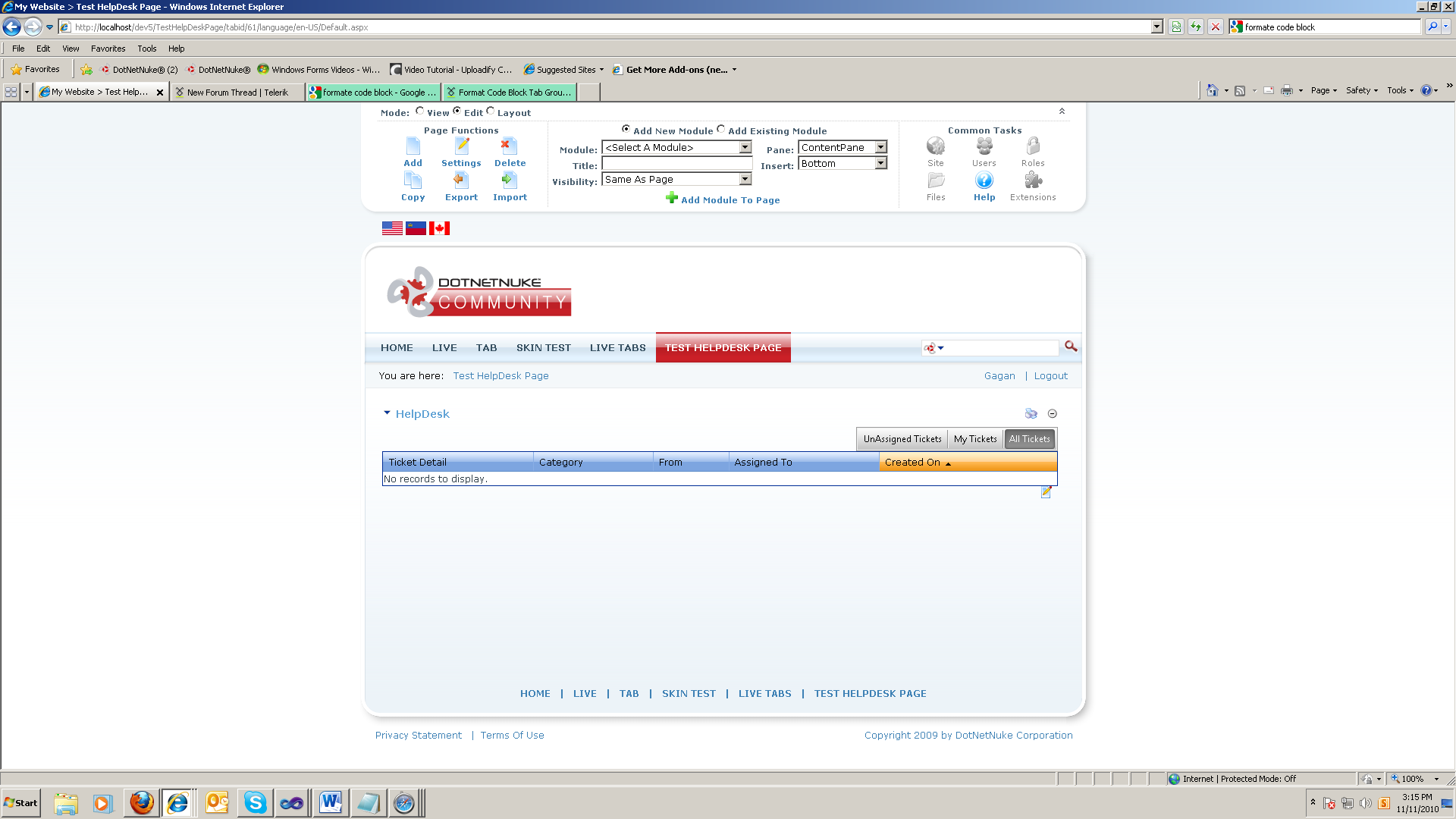Click the Export page icon
This screenshot has height=819, width=1456.
pos(461,181)
